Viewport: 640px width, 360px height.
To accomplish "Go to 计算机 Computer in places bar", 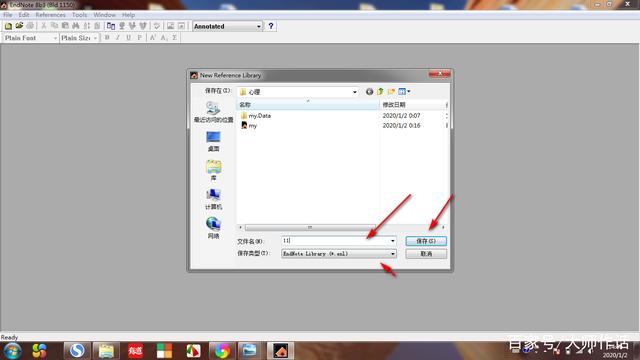I will [x=213, y=199].
